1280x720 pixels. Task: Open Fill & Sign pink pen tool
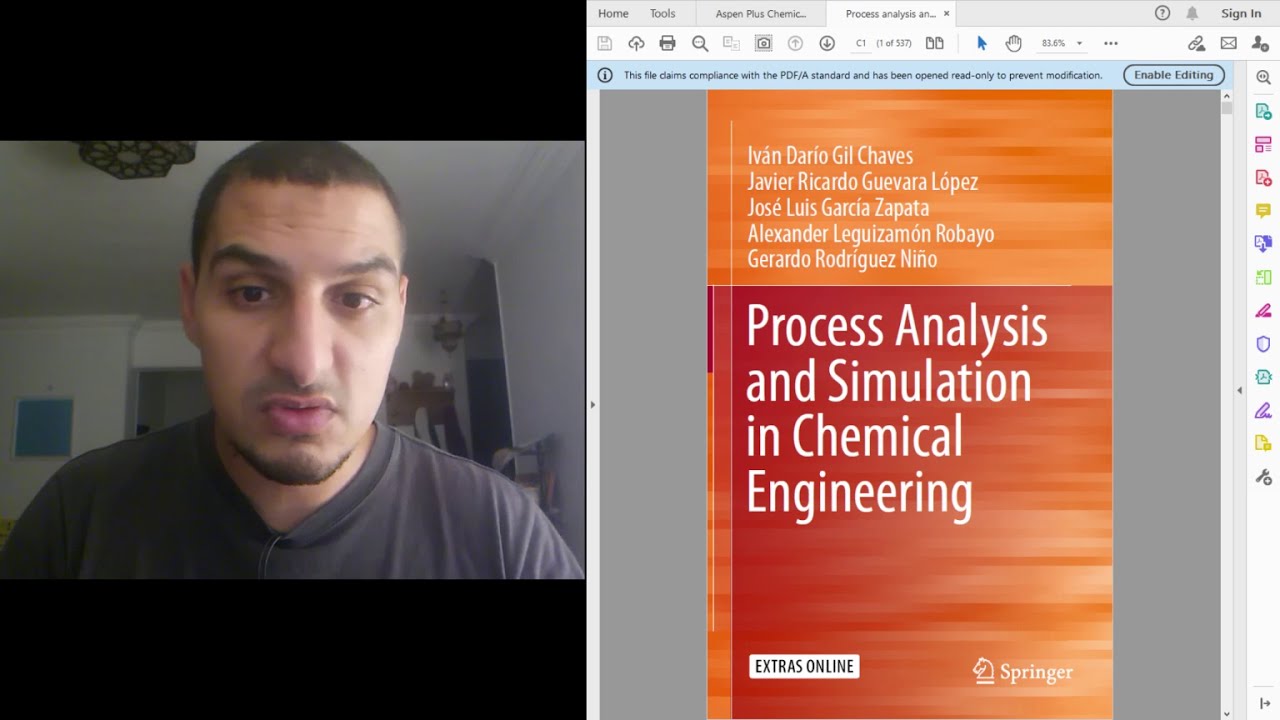click(1263, 311)
